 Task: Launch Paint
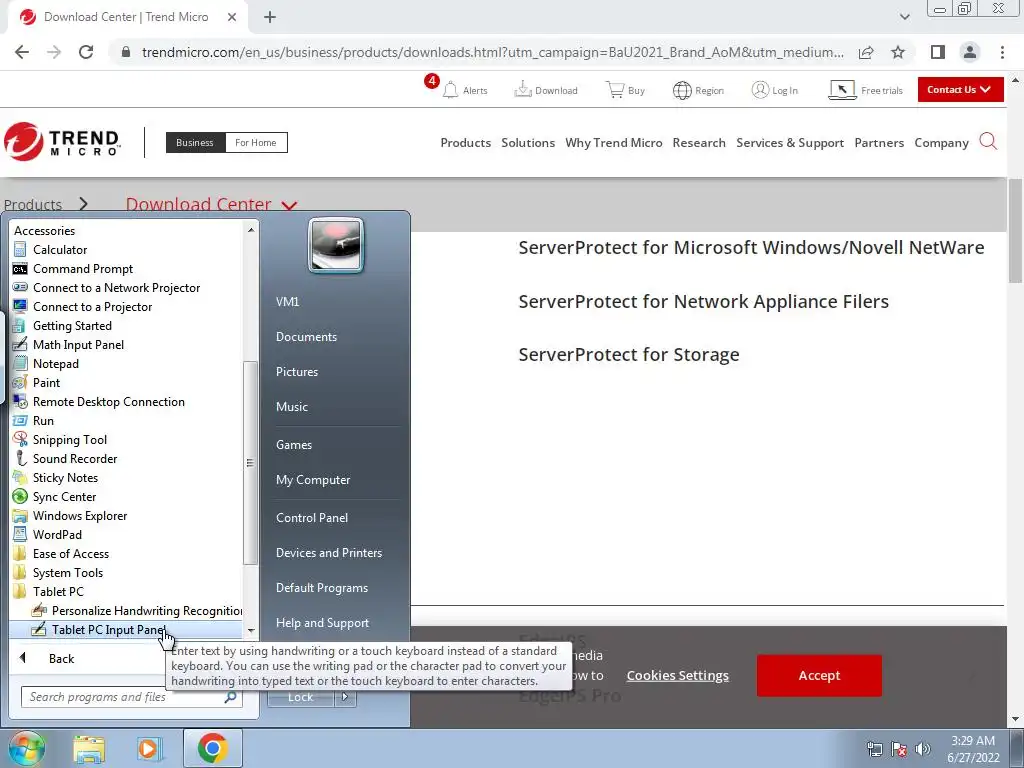[x=46, y=382]
